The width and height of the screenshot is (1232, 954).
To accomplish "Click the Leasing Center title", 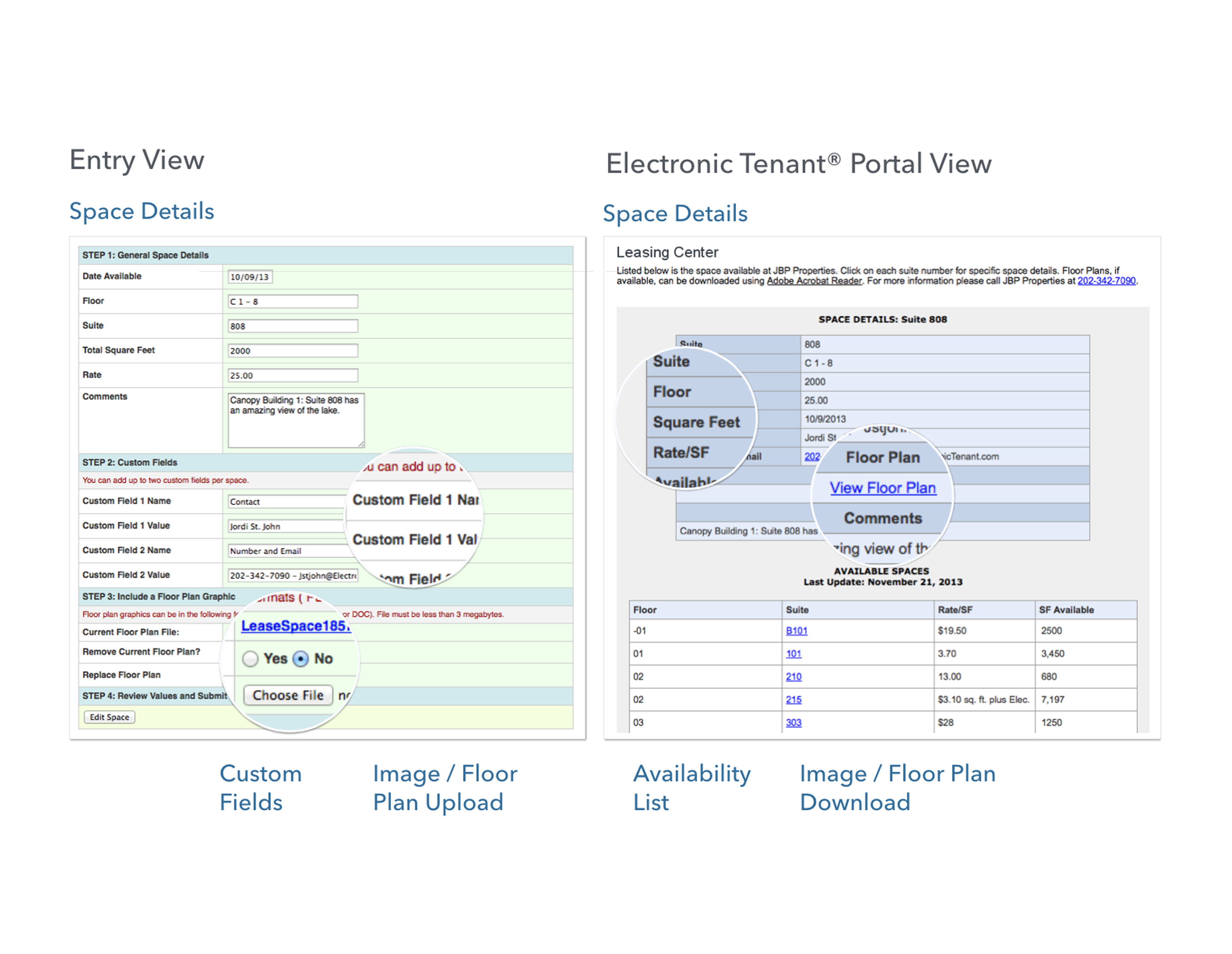I will [667, 252].
